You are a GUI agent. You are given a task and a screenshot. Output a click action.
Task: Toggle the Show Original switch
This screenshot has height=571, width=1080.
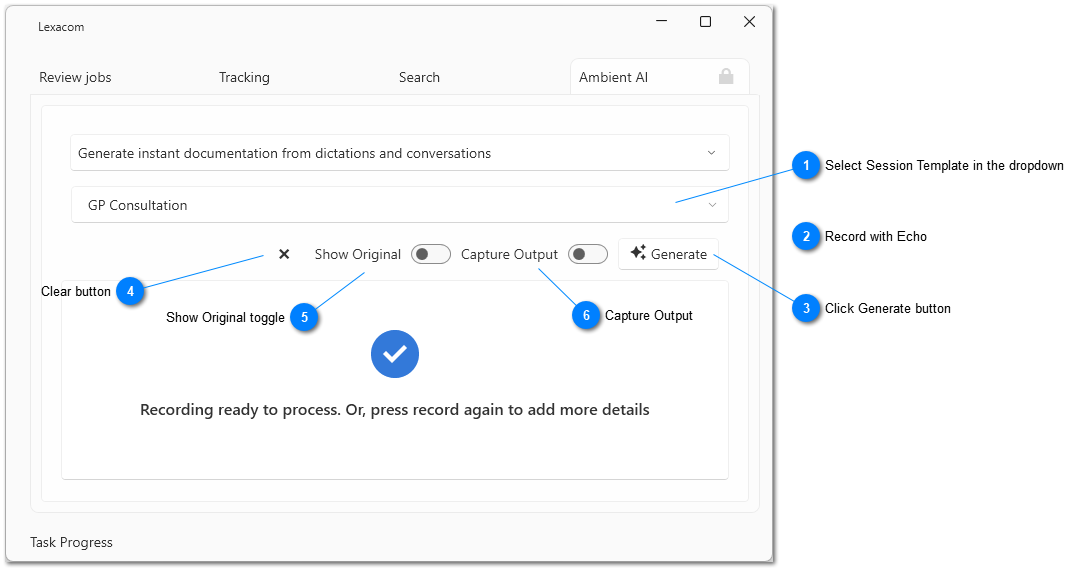(432, 255)
